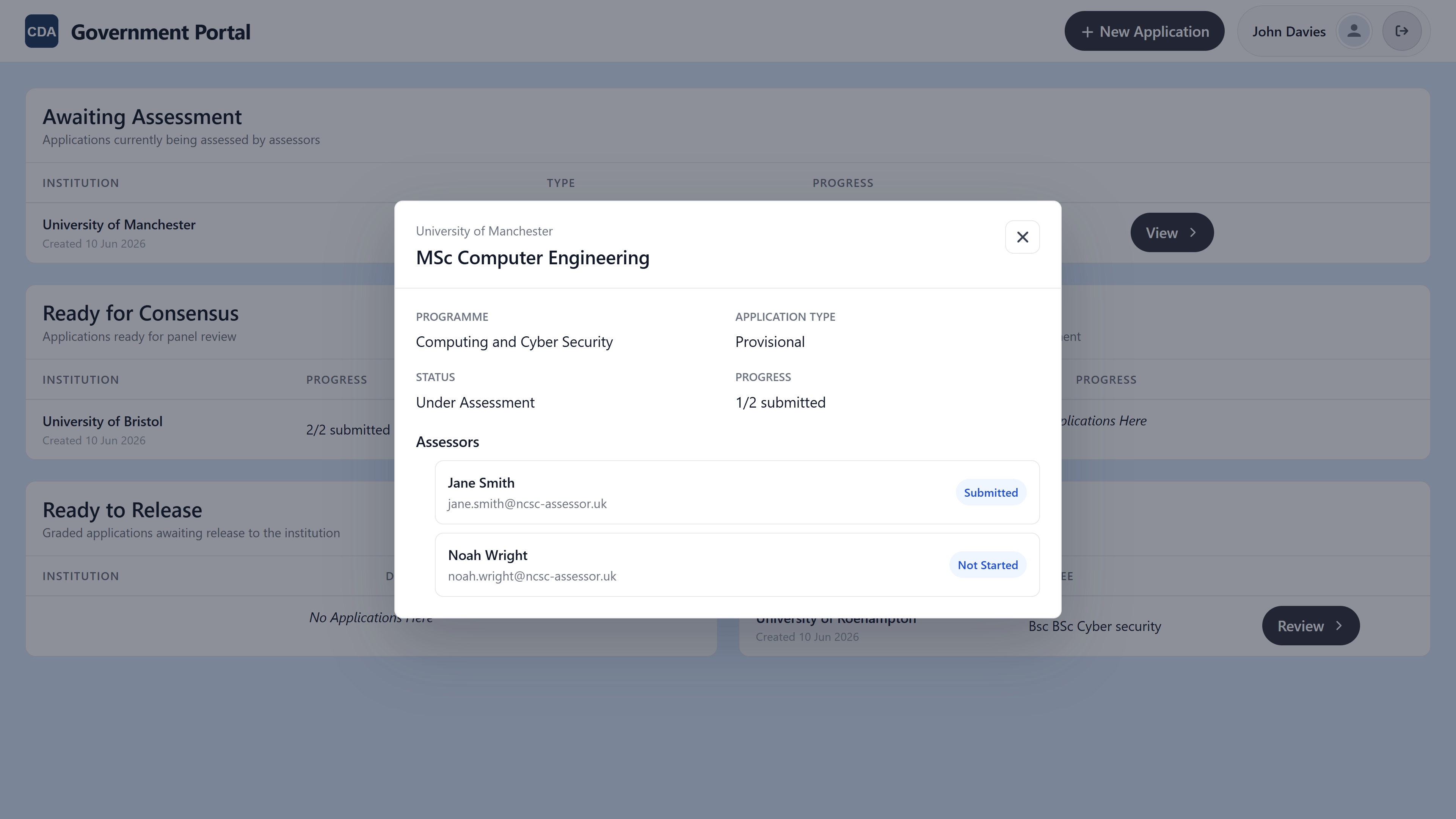1456x819 pixels.
Task: Click University of Manchester in Awaiting Assessment table
Action: coord(119,224)
